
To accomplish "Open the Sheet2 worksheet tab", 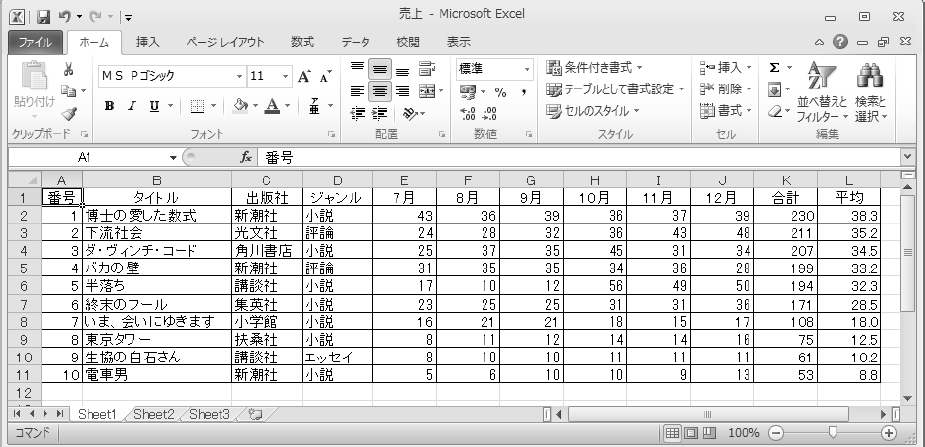I will 153,414.
